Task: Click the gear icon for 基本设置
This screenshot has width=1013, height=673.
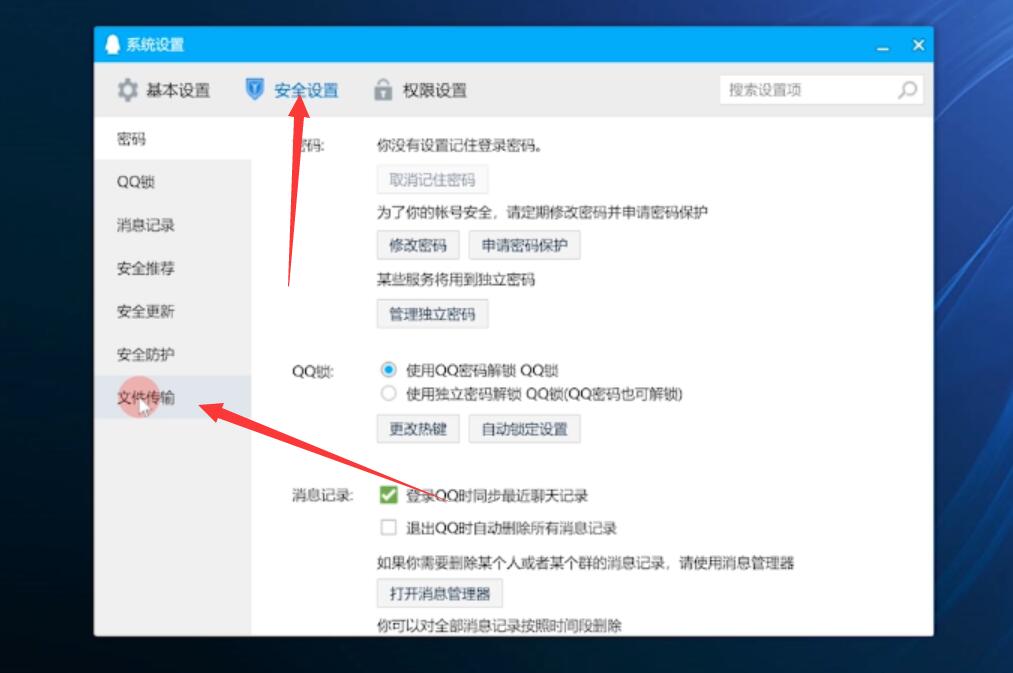Action: pos(127,90)
